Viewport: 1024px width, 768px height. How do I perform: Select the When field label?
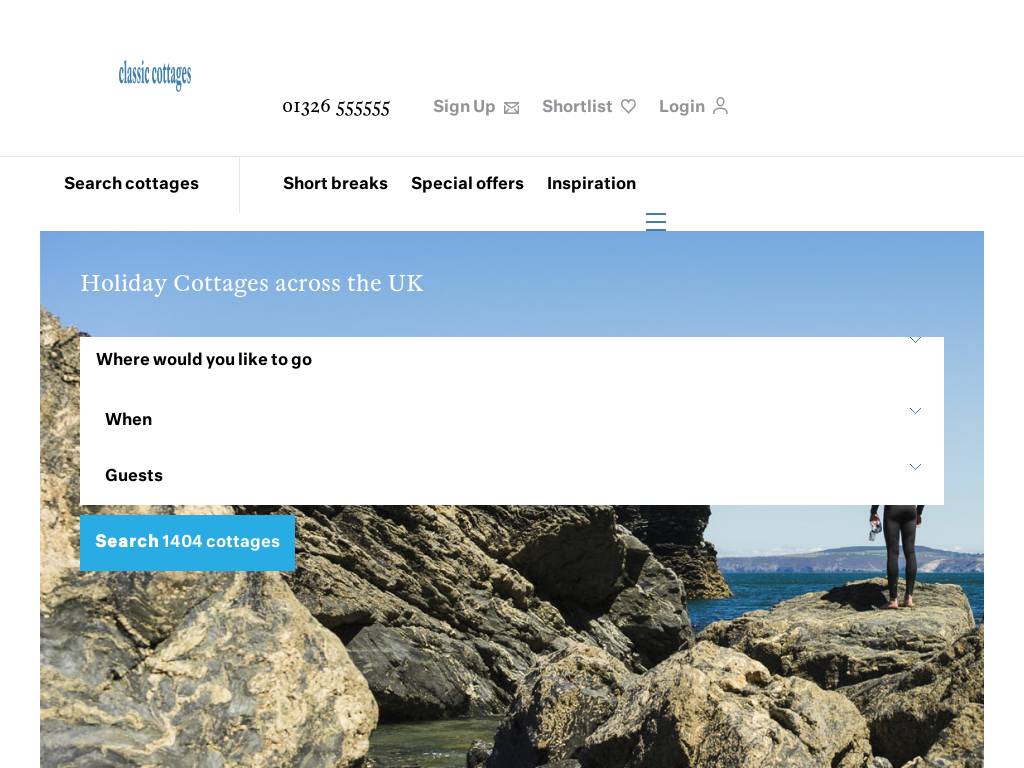click(x=129, y=419)
